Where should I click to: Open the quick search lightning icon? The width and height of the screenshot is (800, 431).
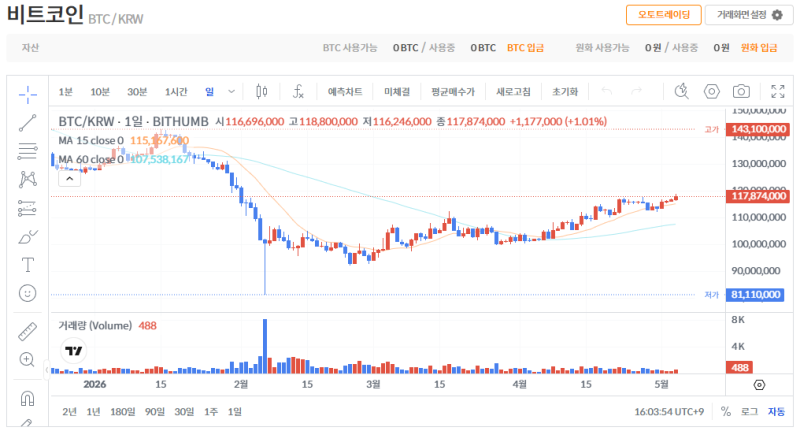click(x=682, y=91)
